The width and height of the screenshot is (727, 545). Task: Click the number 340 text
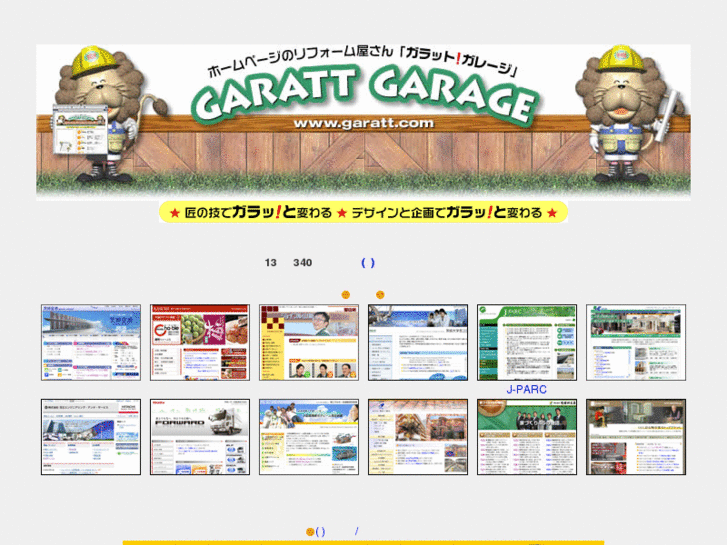coord(303,263)
